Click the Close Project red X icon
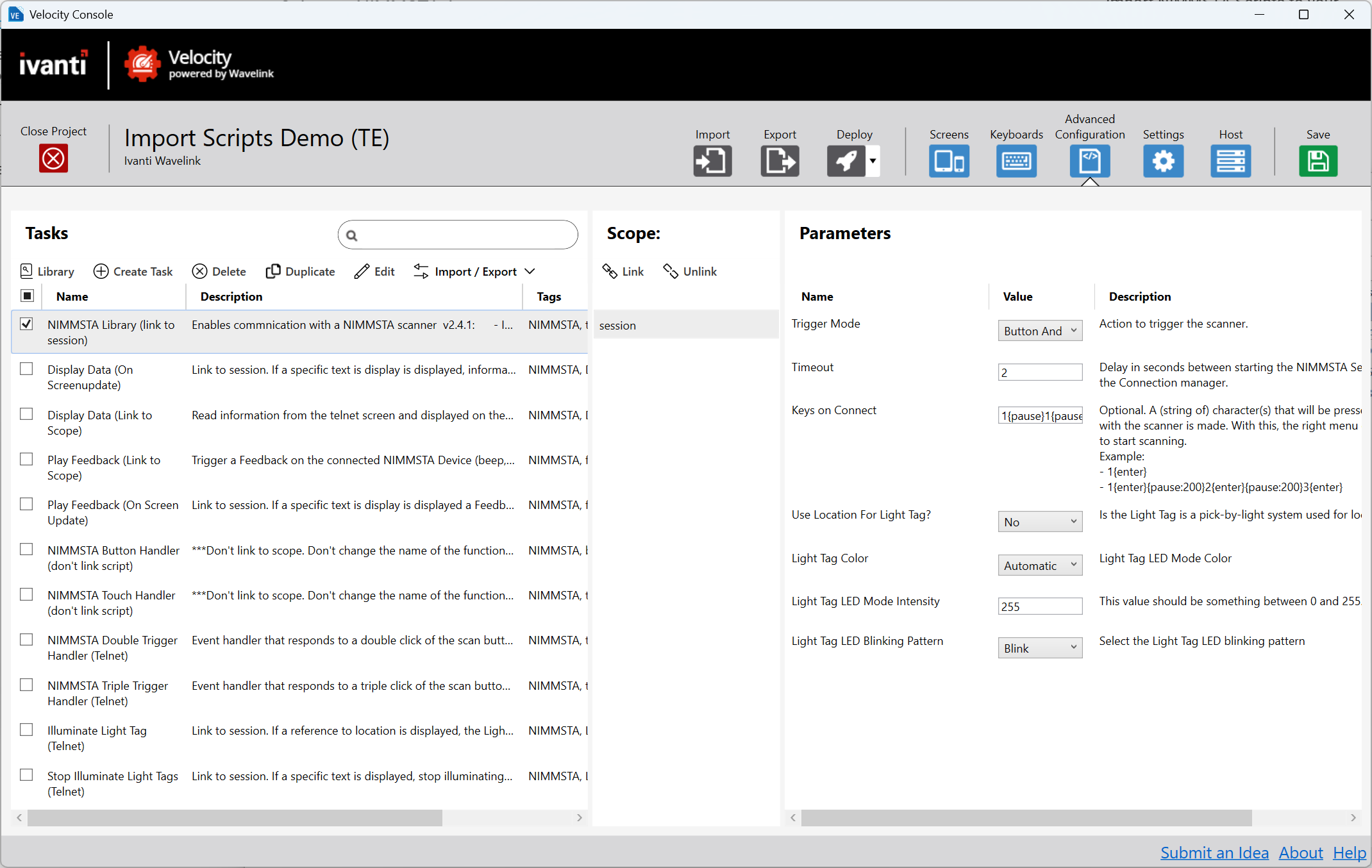This screenshot has width=1372, height=868. pyautogui.click(x=53, y=158)
